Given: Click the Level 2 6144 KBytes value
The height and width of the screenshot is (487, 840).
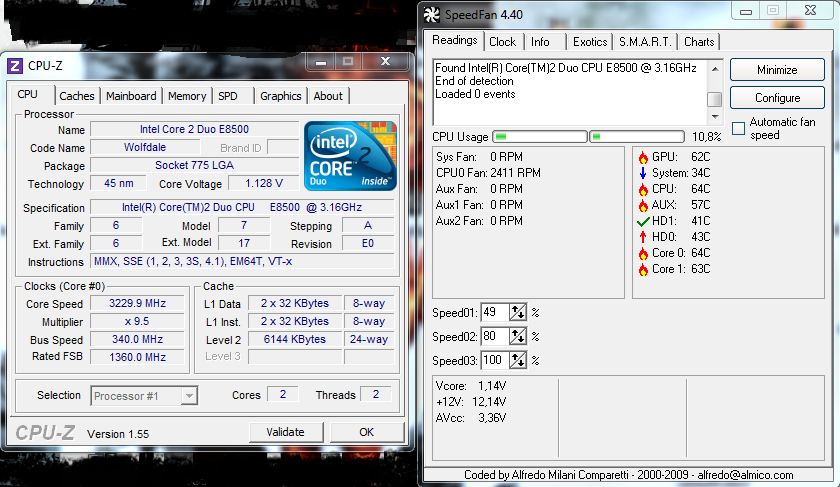Looking at the screenshot, I should [x=295, y=339].
